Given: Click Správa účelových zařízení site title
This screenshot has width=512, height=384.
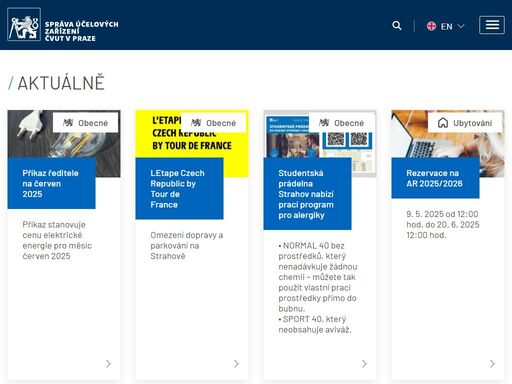Looking at the screenshot, I should (x=81, y=31).
